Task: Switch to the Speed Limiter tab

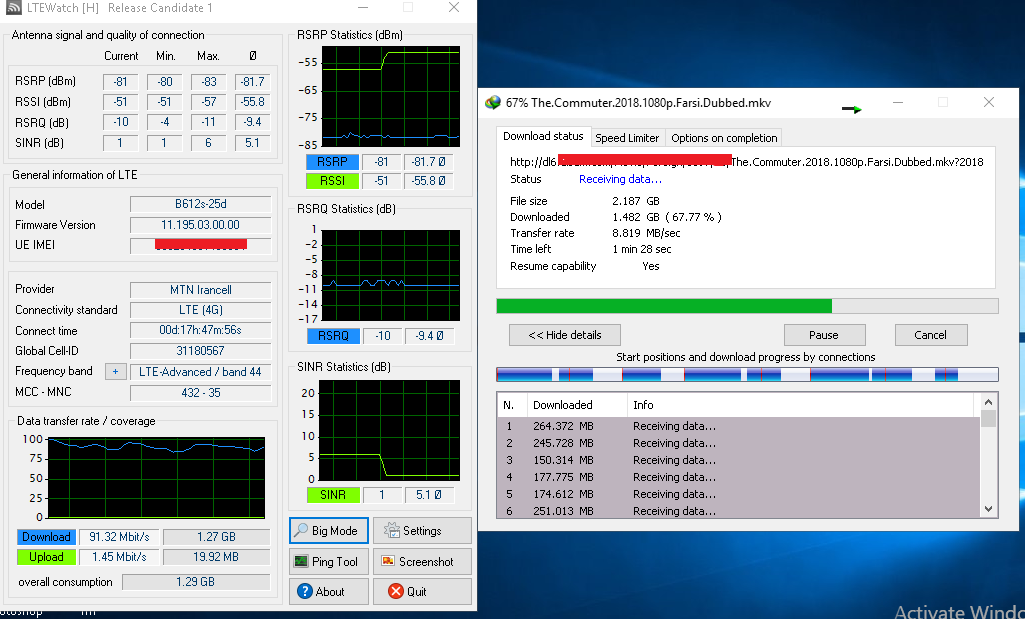Action: (627, 138)
